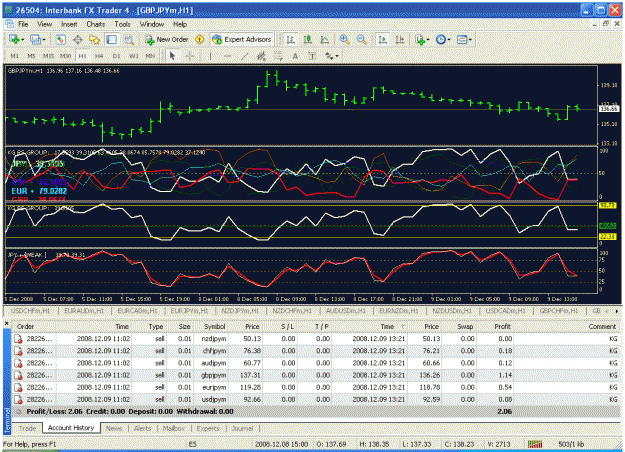Sort history by the Swap column
This screenshot has width=625, height=452.
(x=465, y=326)
